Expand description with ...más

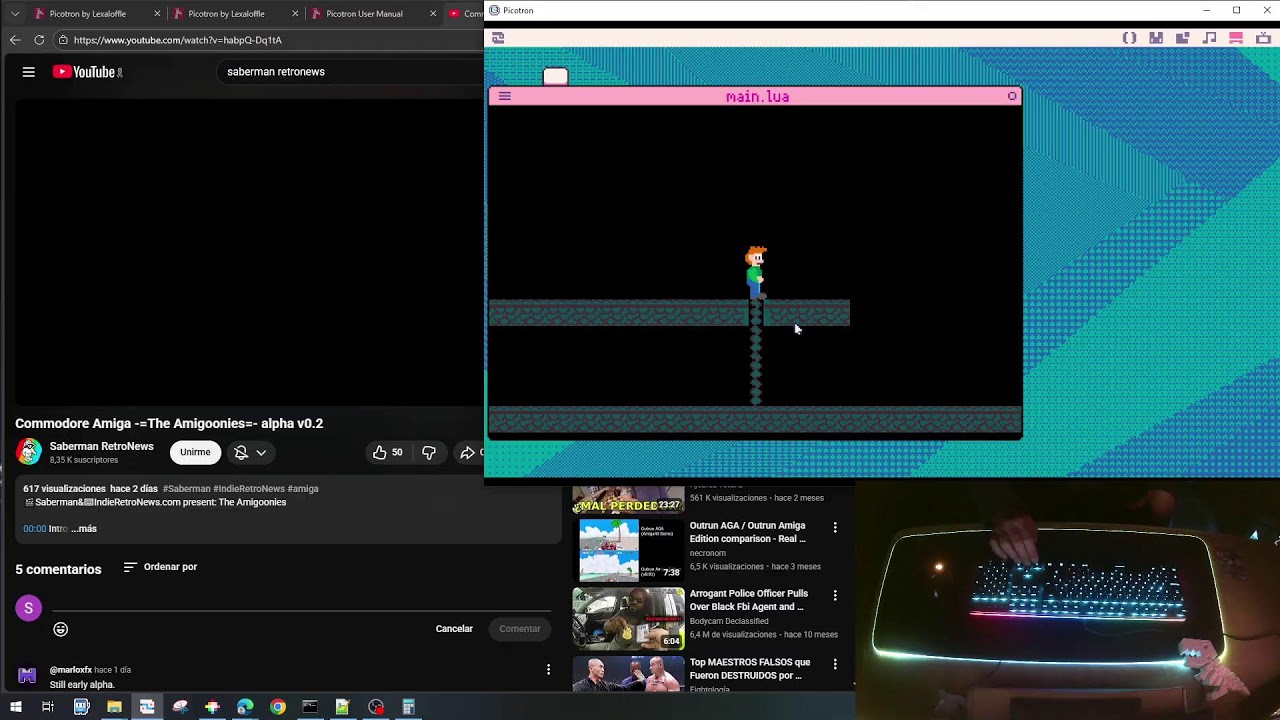click(x=84, y=529)
